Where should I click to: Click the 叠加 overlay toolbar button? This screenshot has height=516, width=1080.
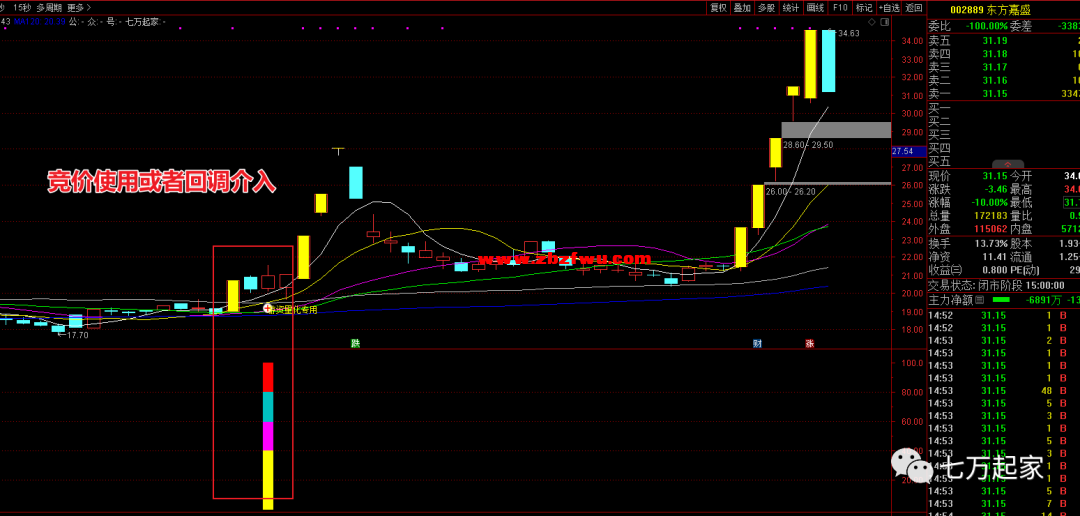coord(742,8)
